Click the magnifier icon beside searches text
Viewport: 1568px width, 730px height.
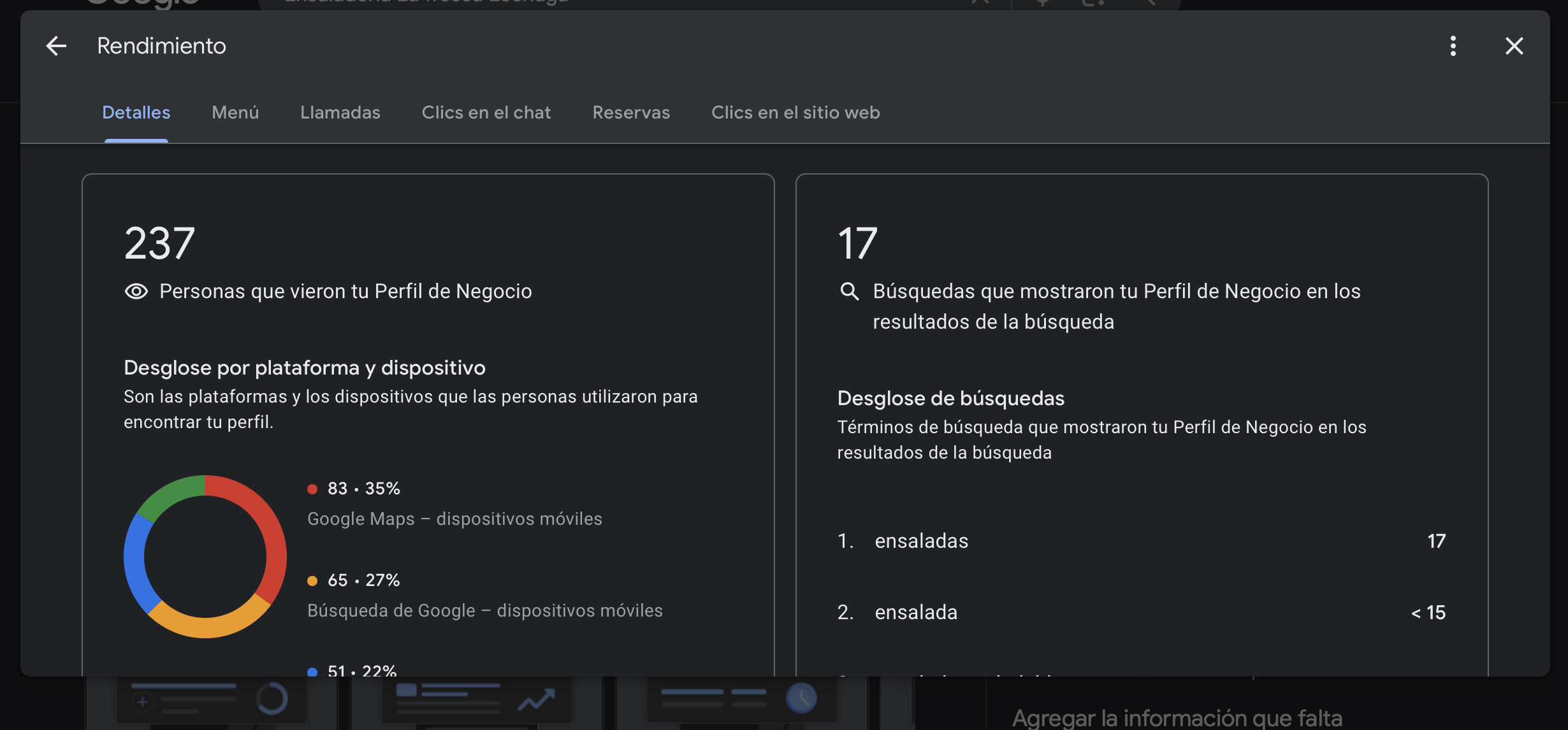click(x=849, y=291)
